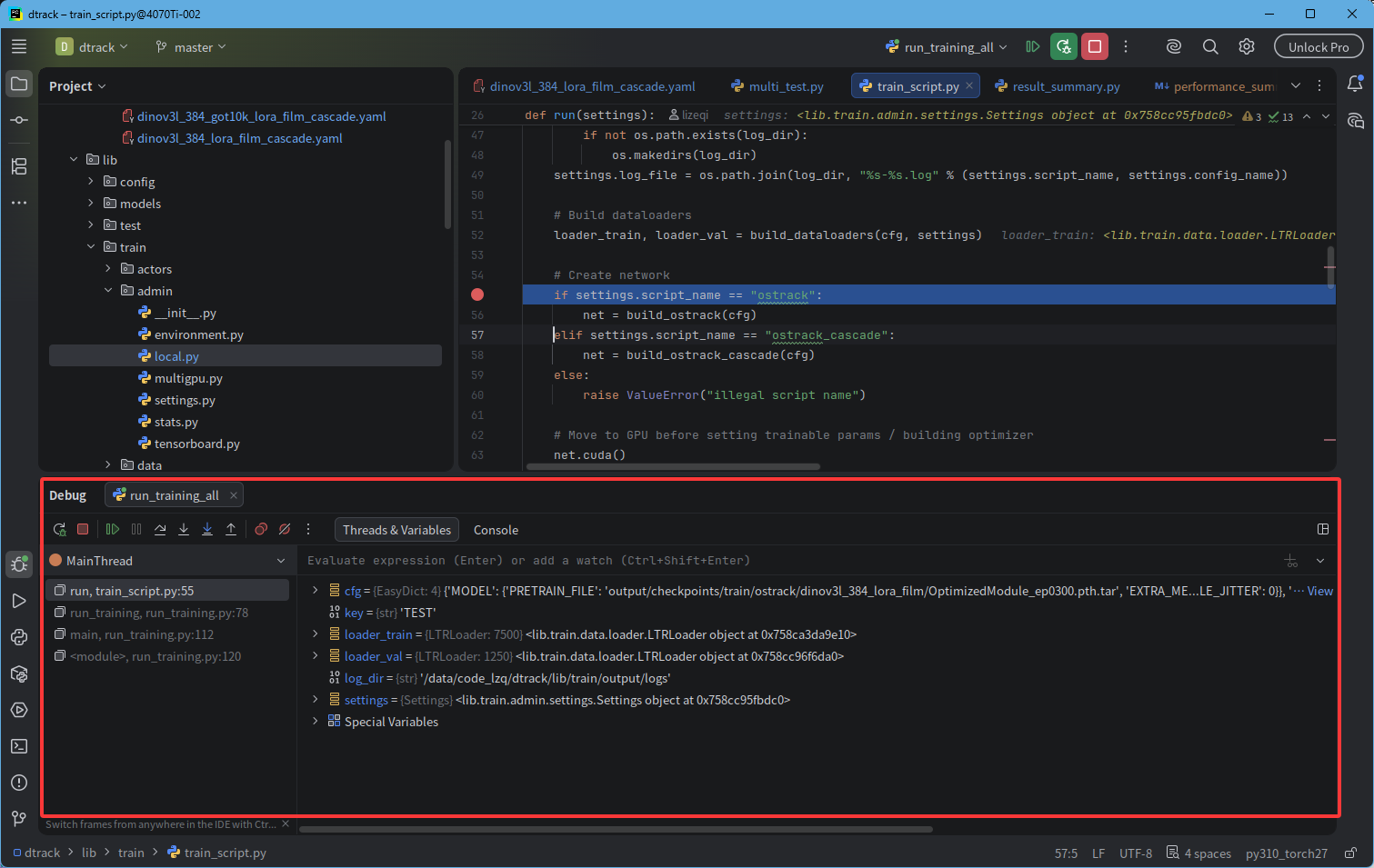Open the Notifications bell icon
Image resolution: width=1374 pixels, height=868 pixels.
[x=1355, y=84]
